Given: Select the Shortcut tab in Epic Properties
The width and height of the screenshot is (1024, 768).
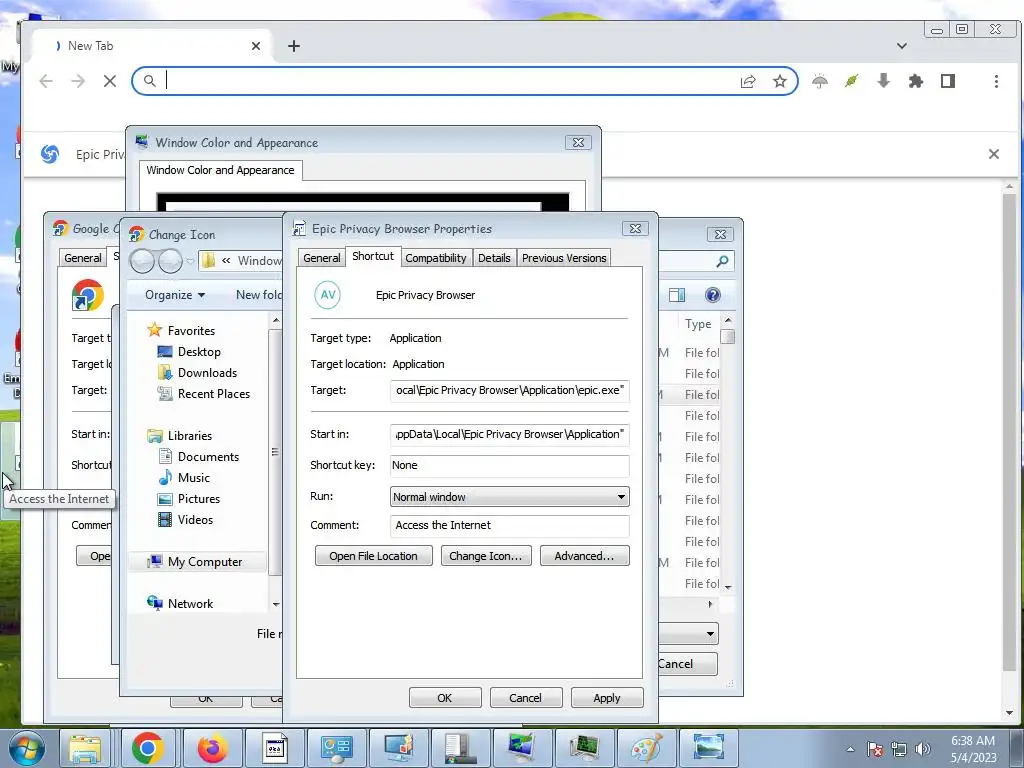Looking at the screenshot, I should click(373, 256).
